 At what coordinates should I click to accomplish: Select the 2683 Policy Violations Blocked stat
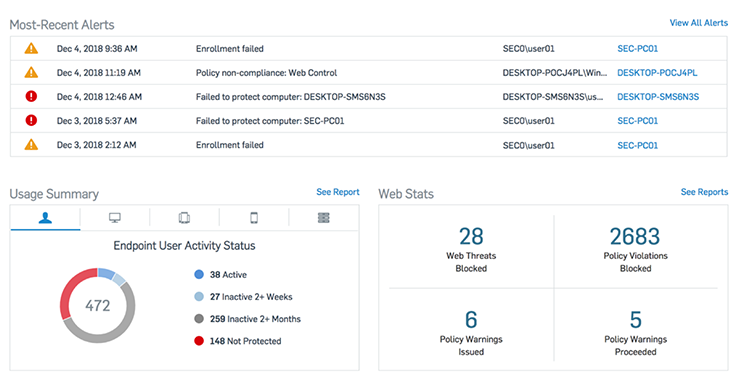pos(635,249)
